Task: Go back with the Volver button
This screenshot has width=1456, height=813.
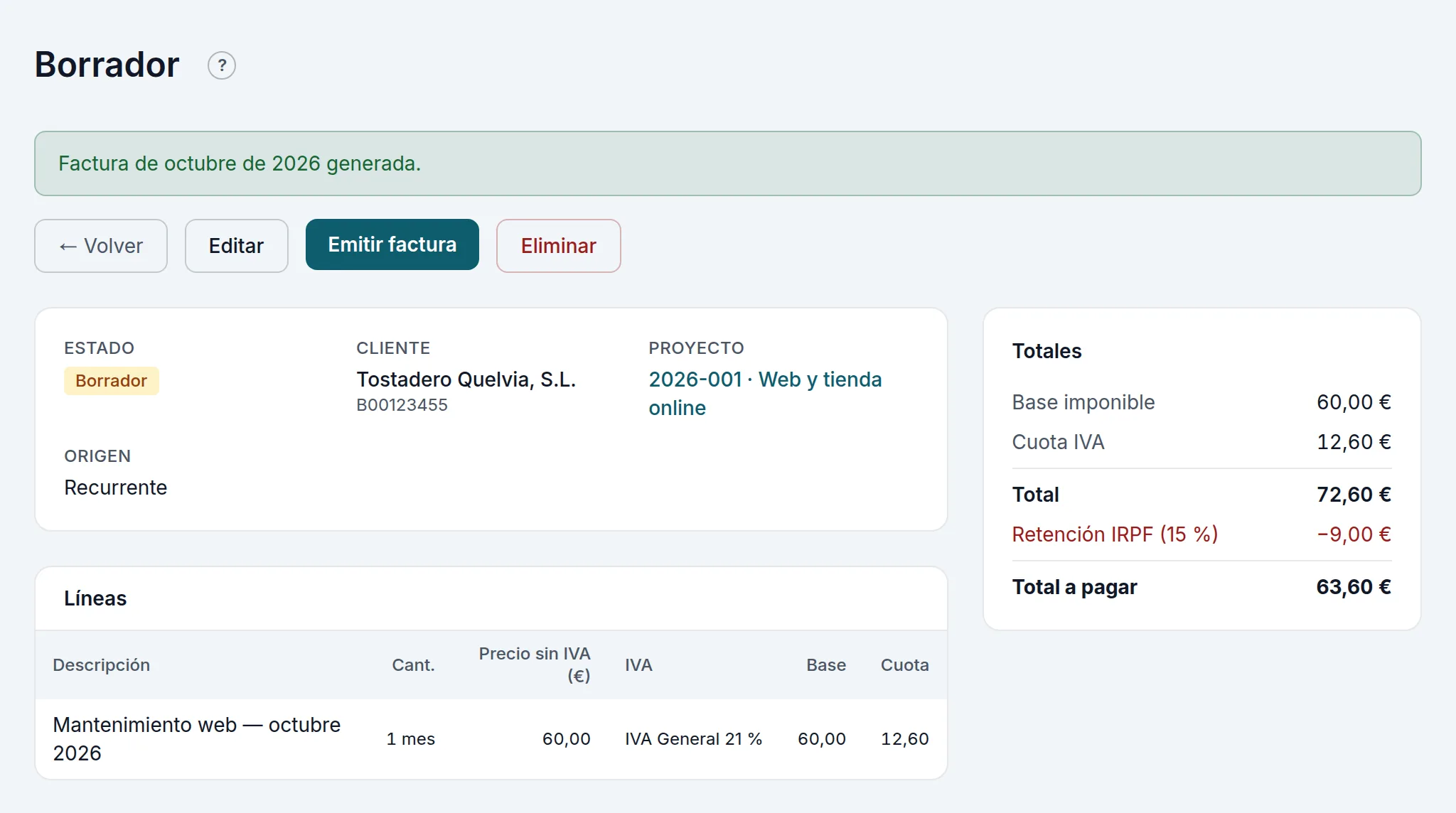Action: click(101, 246)
